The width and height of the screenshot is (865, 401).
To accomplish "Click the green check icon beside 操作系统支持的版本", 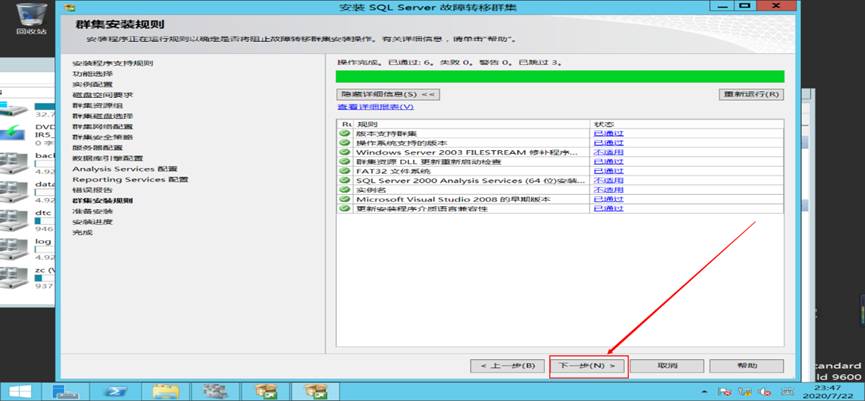I will click(x=344, y=143).
